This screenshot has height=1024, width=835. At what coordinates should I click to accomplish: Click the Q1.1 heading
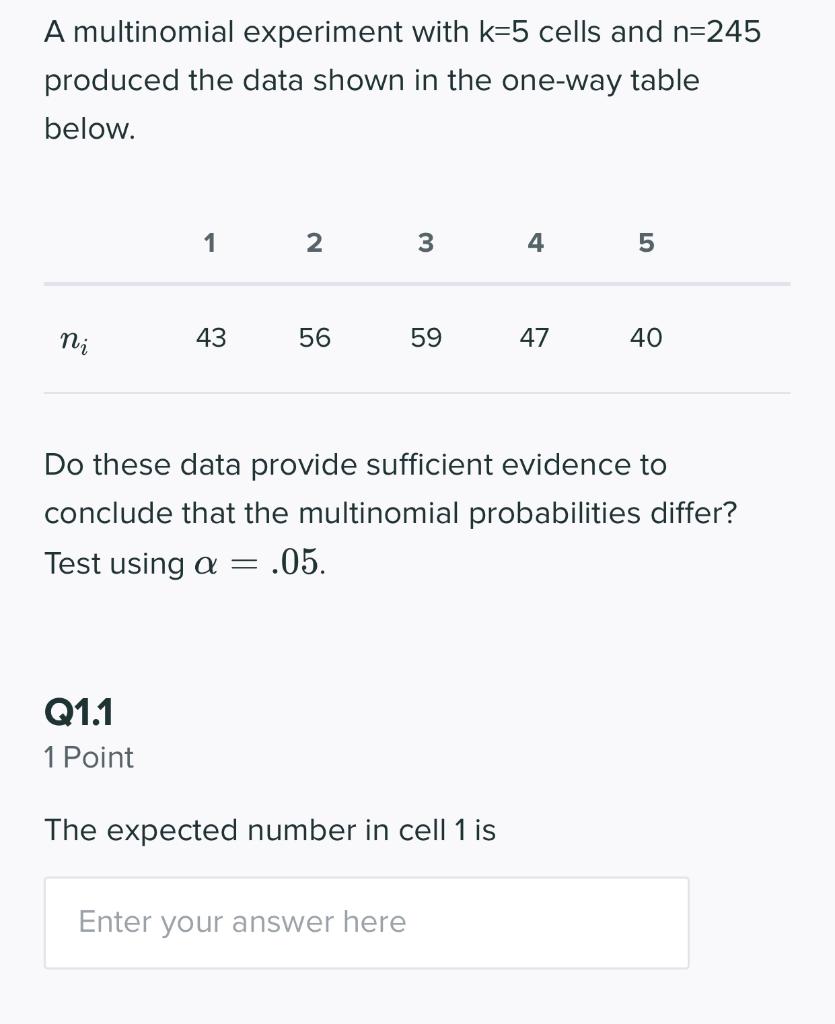(79, 712)
